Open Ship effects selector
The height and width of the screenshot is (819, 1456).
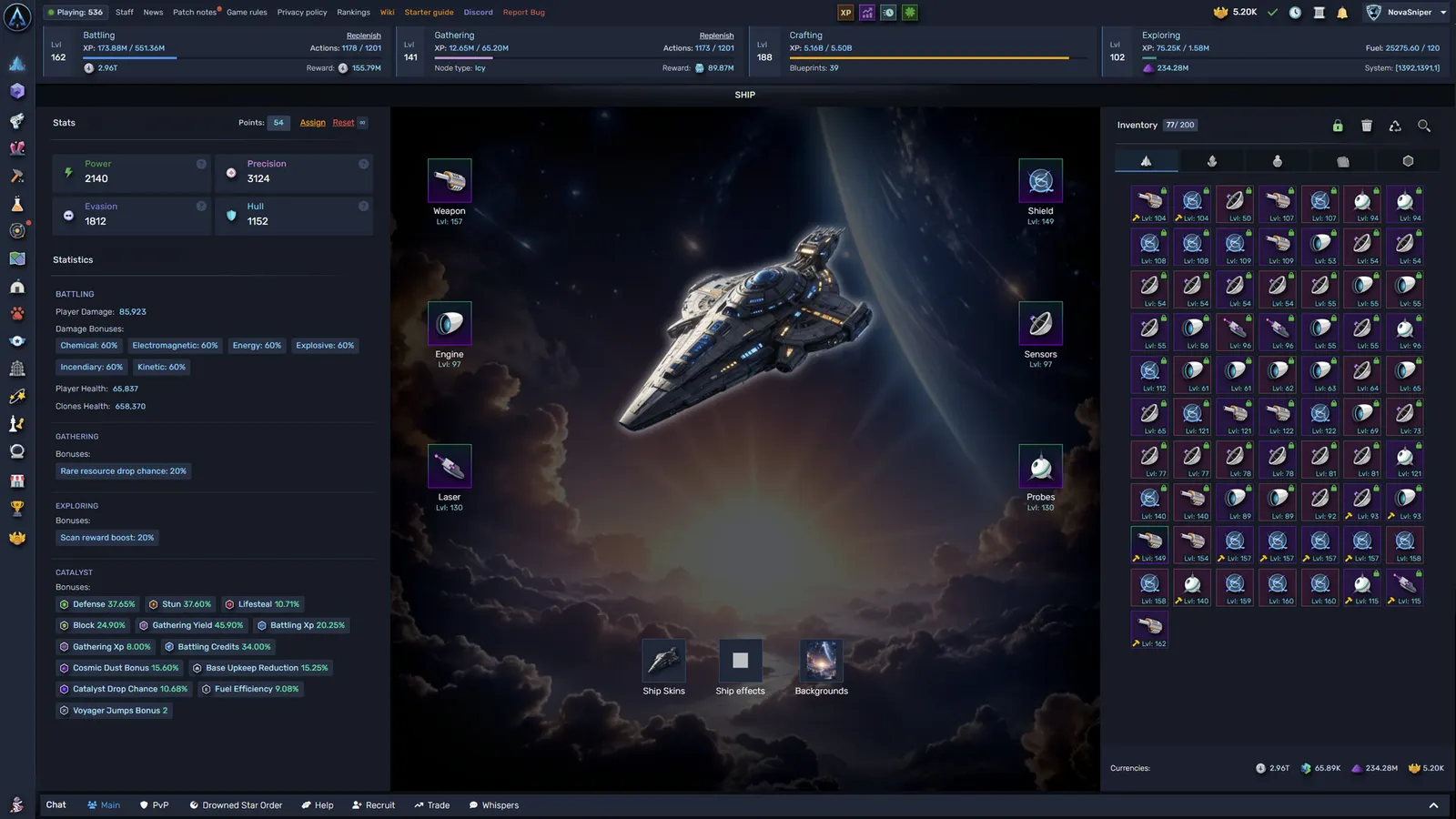coord(740,661)
